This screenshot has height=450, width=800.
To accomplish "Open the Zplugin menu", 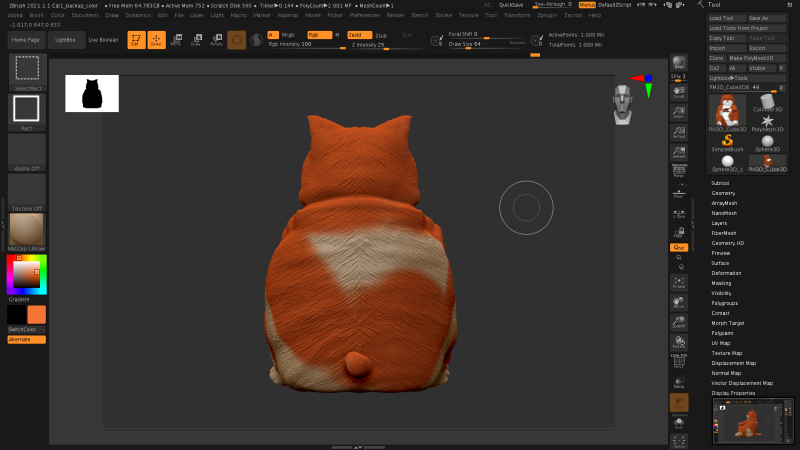I will click(547, 16).
